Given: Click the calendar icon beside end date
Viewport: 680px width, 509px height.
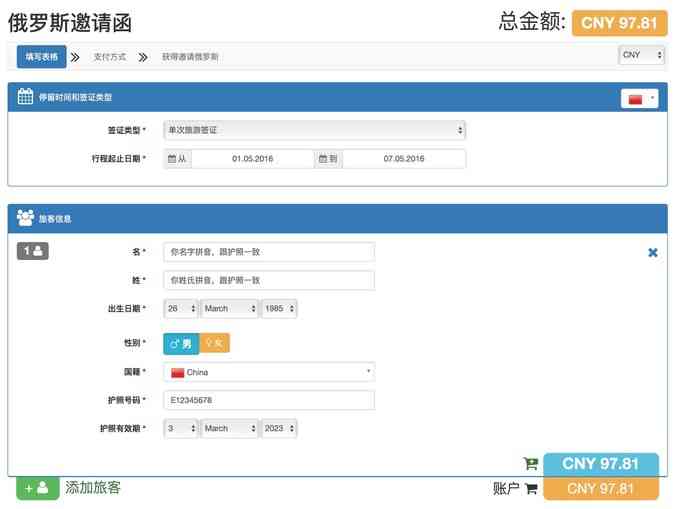Looking at the screenshot, I should [323, 159].
